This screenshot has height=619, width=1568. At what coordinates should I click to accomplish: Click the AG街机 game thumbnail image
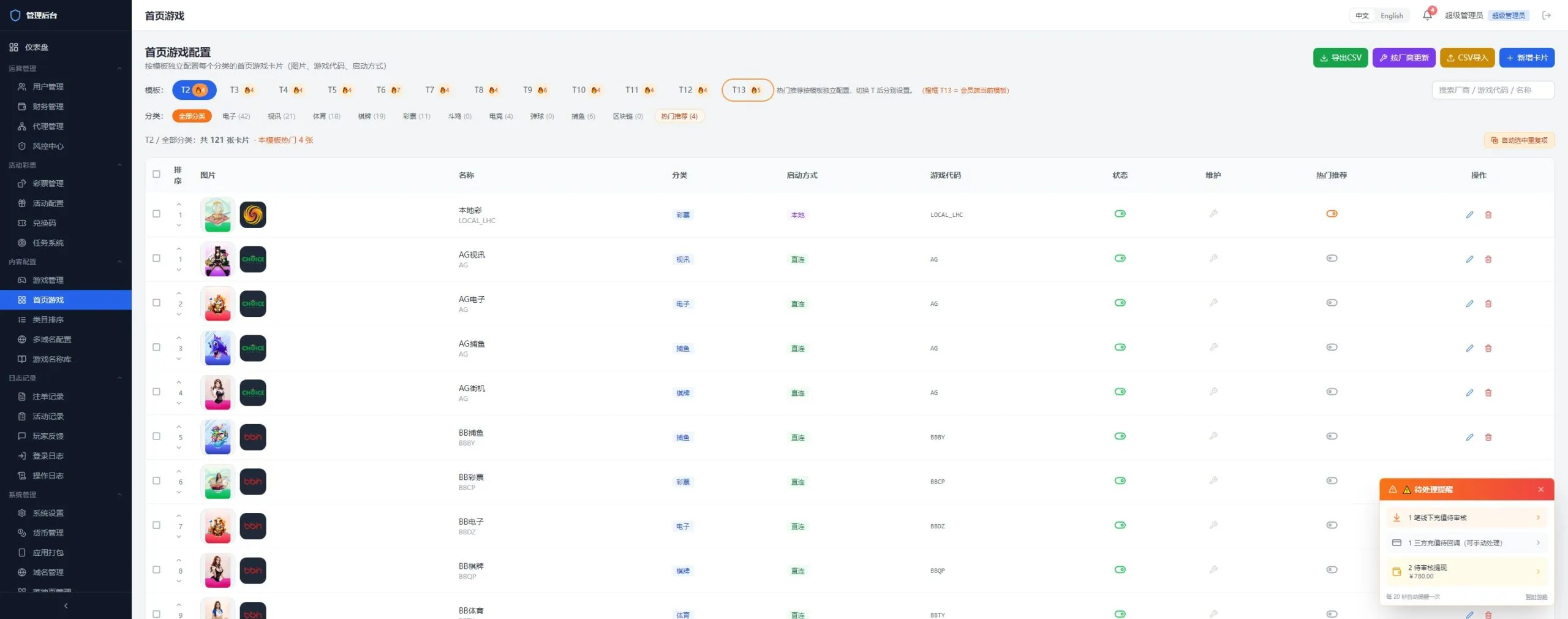pos(217,392)
